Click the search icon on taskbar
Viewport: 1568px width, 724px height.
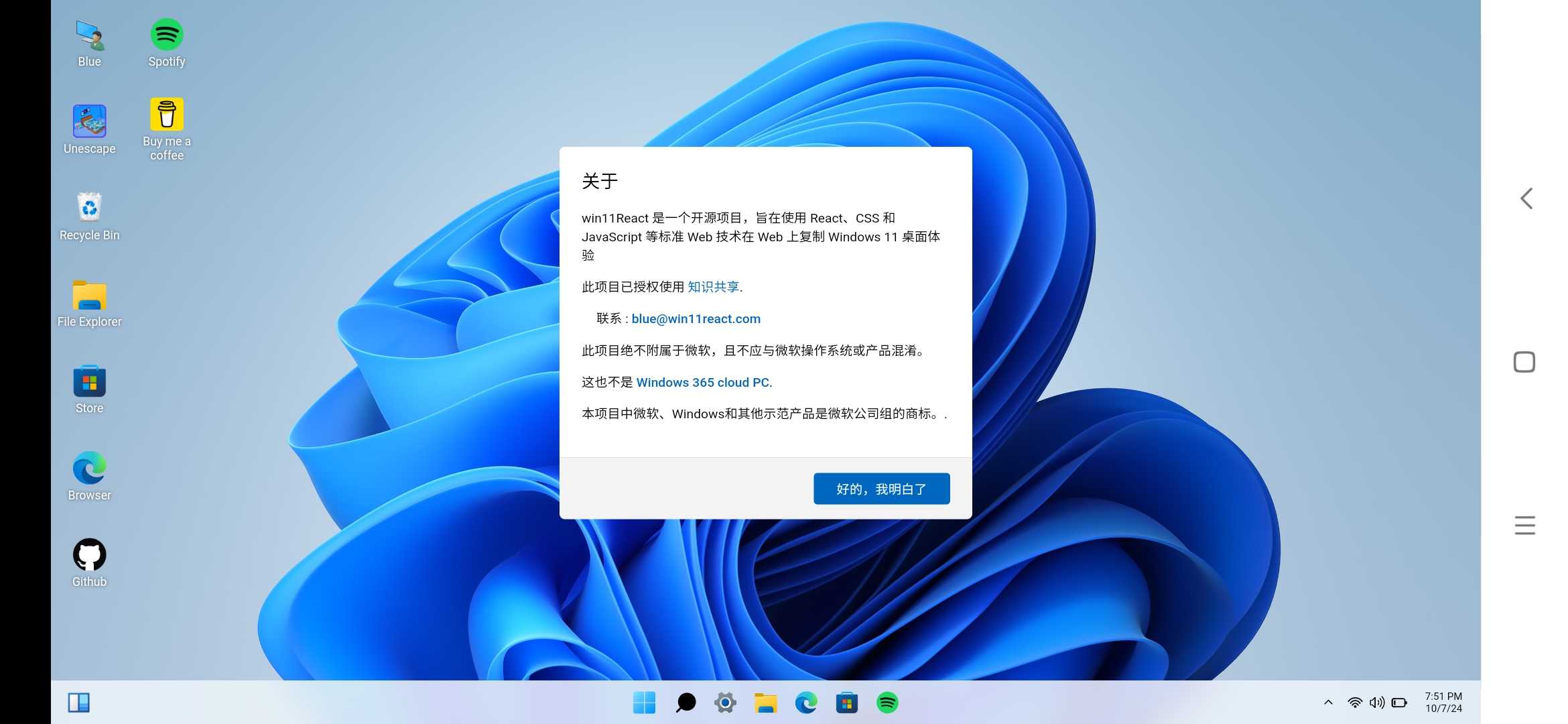[685, 703]
